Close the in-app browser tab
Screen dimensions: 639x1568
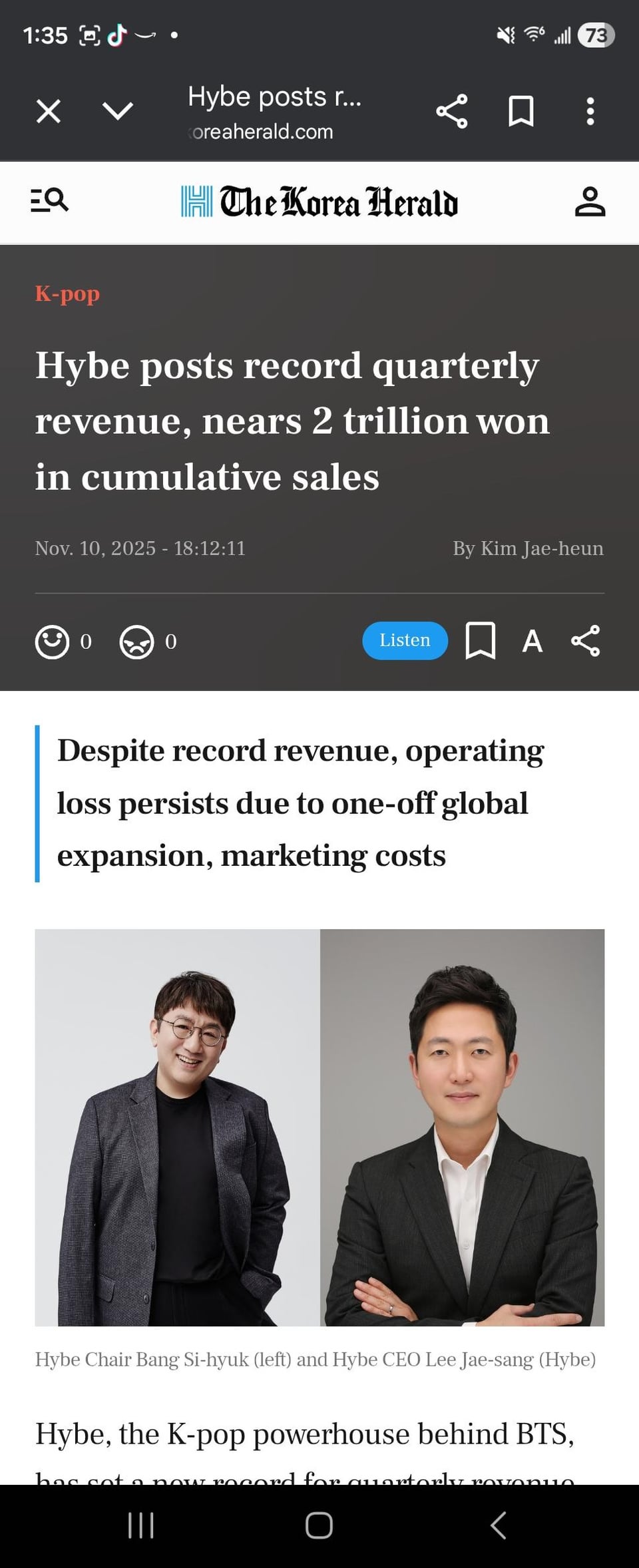click(x=49, y=111)
